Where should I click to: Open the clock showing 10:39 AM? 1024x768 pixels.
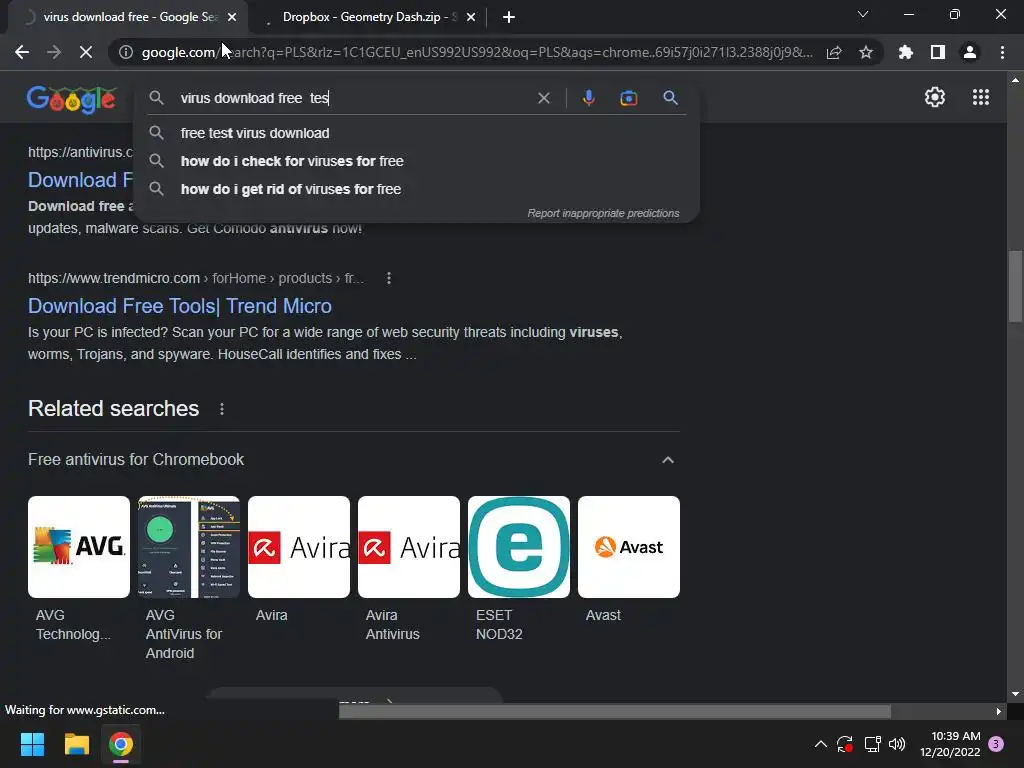click(x=950, y=744)
